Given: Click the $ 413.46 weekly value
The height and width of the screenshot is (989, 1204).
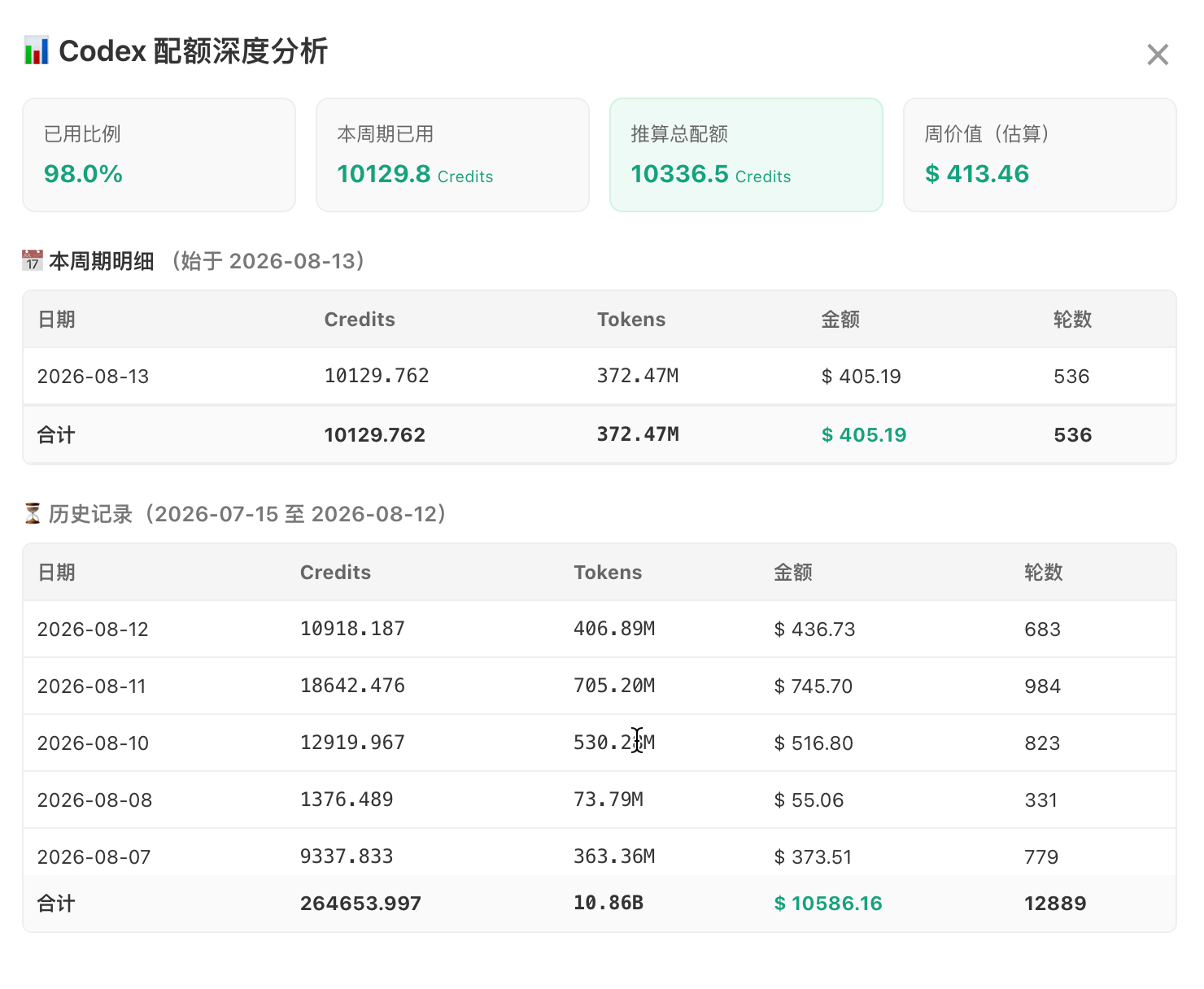Looking at the screenshot, I should (977, 173).
